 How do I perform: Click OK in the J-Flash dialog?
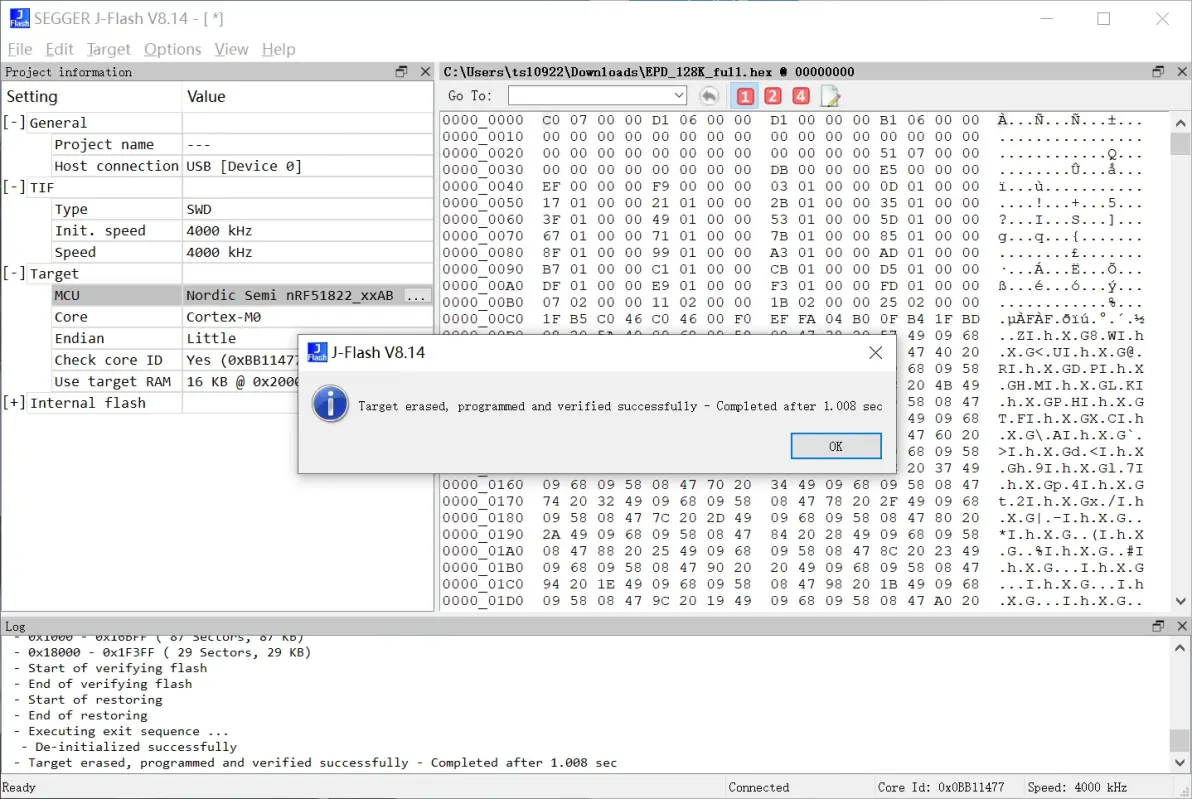835,446
